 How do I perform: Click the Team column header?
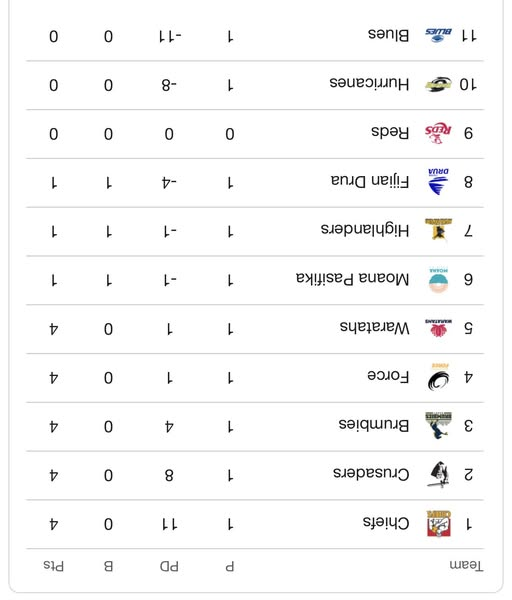coord(466,566)
